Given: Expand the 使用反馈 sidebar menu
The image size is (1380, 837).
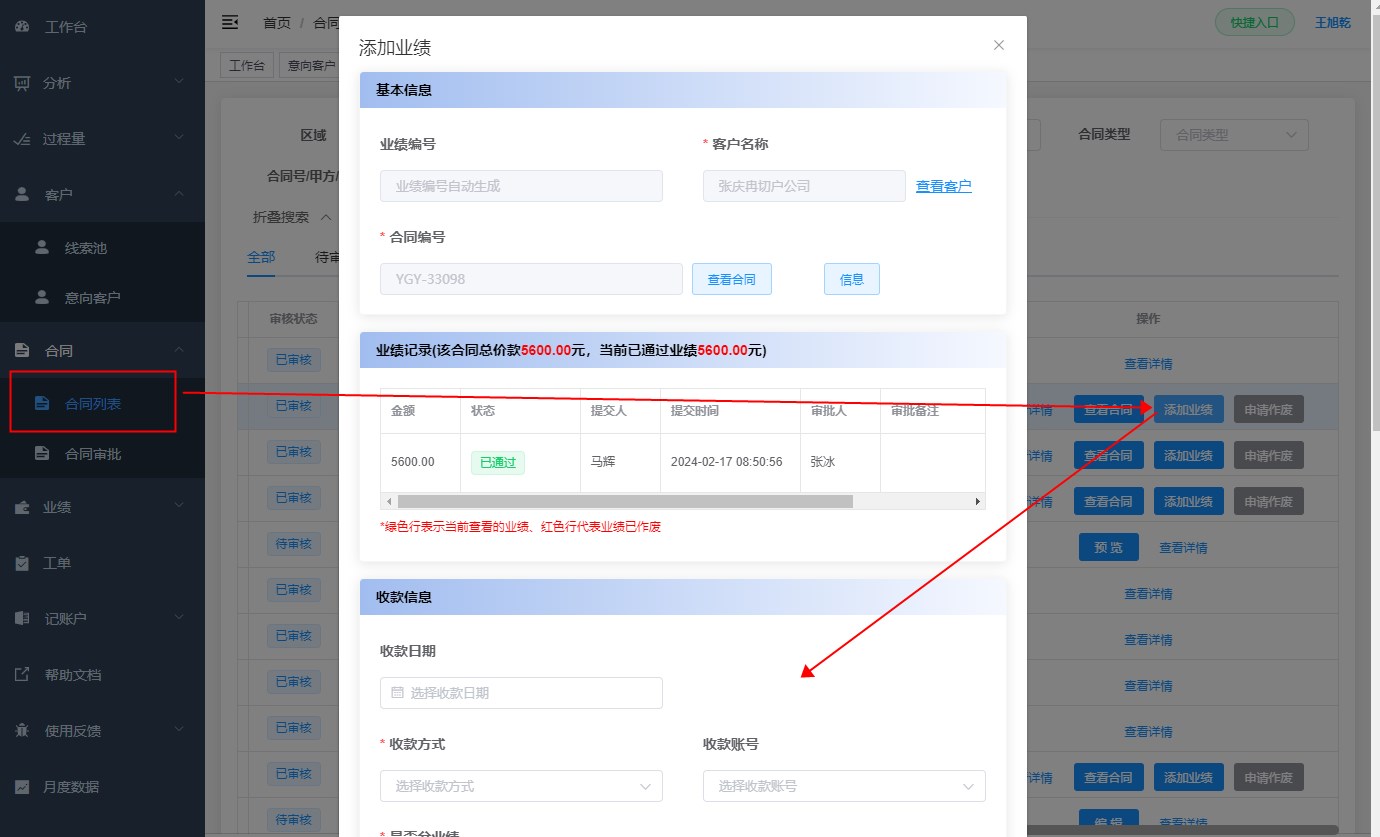Looking at the screenshot, I should tap(178, 729).
